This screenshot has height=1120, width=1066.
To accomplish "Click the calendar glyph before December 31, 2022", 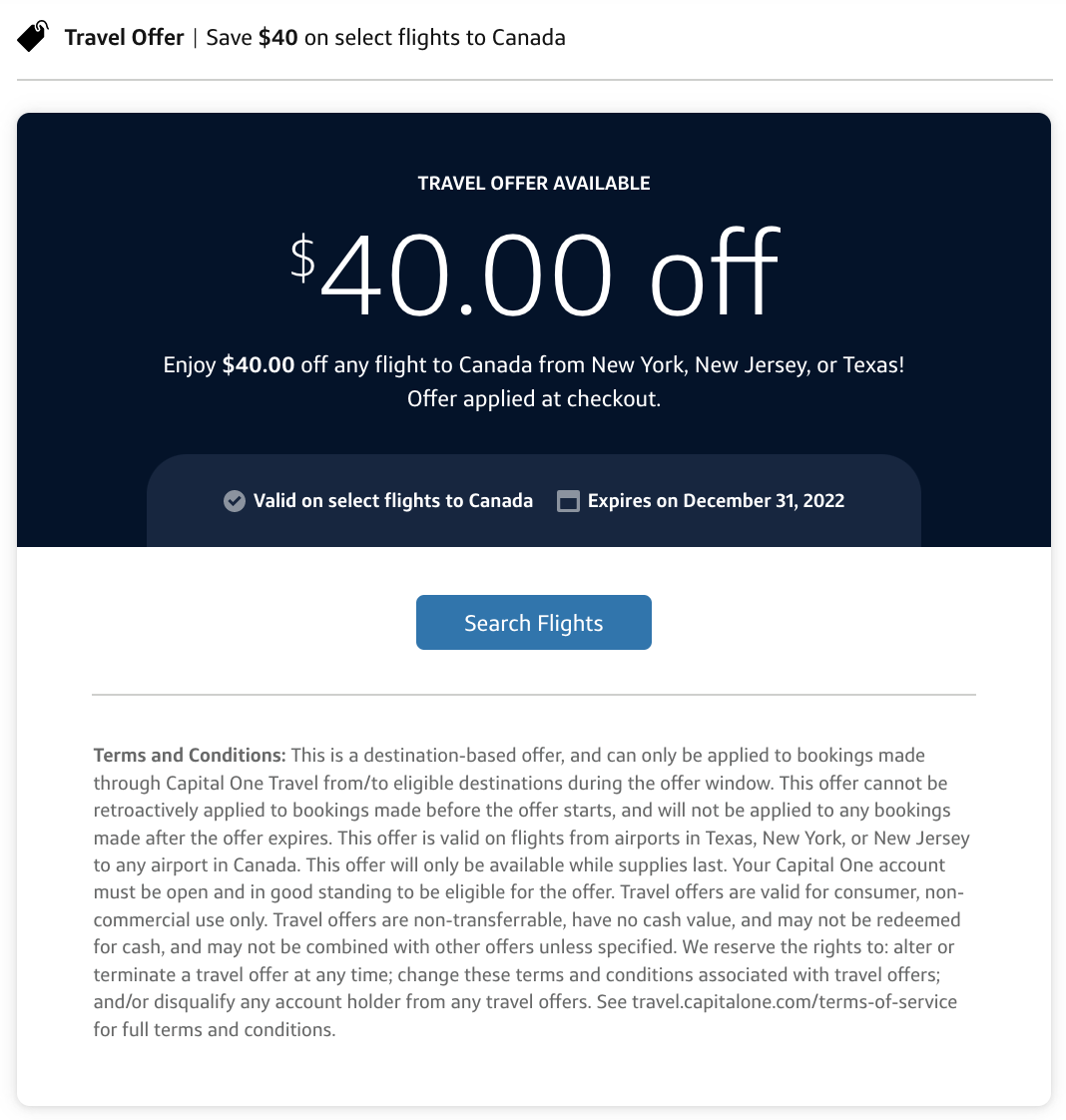I will tap(568, 500).
